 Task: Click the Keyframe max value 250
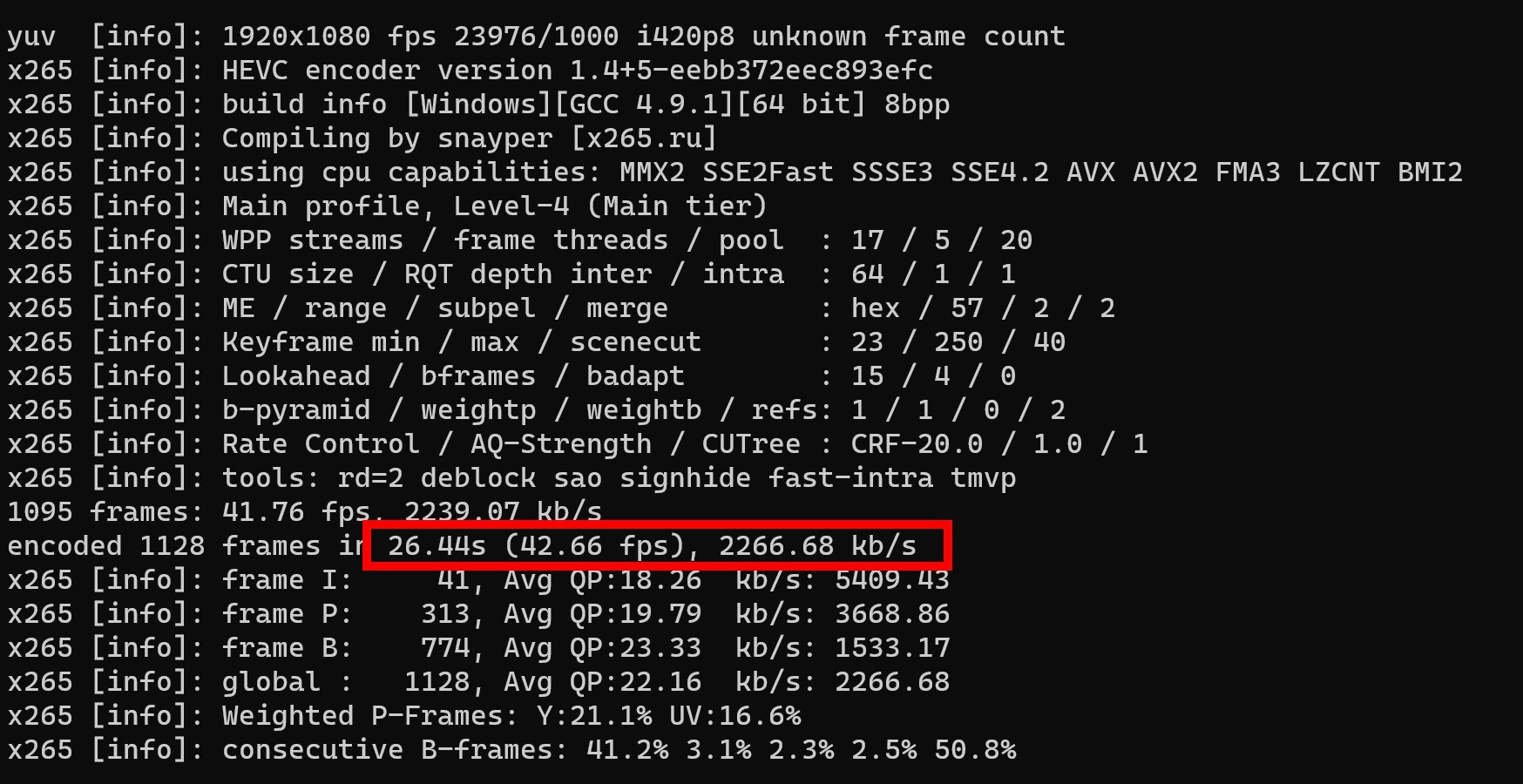click(x=958, y=342)
